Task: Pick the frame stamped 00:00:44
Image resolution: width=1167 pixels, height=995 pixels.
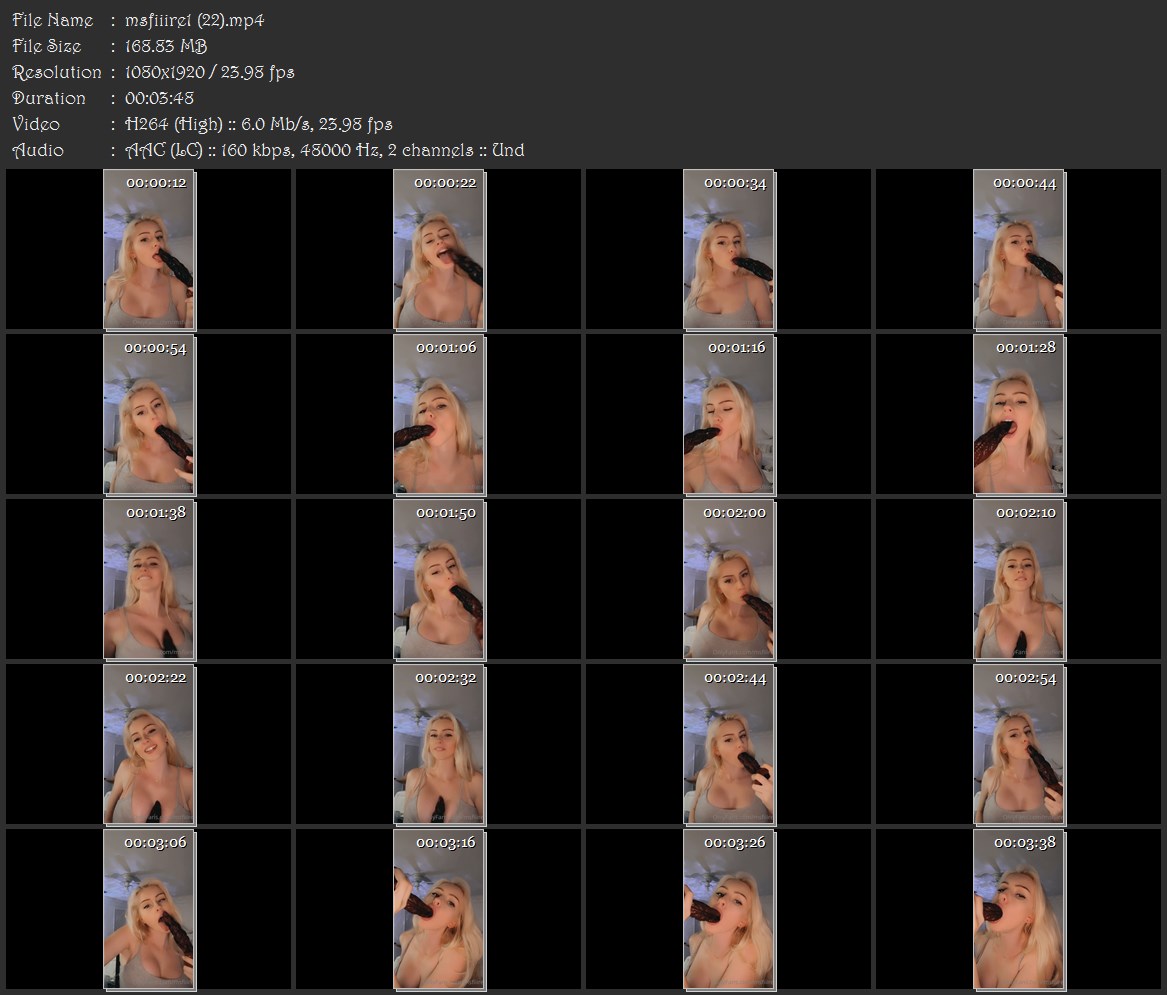Action: pyautogui.click(x=1020, y=249)
